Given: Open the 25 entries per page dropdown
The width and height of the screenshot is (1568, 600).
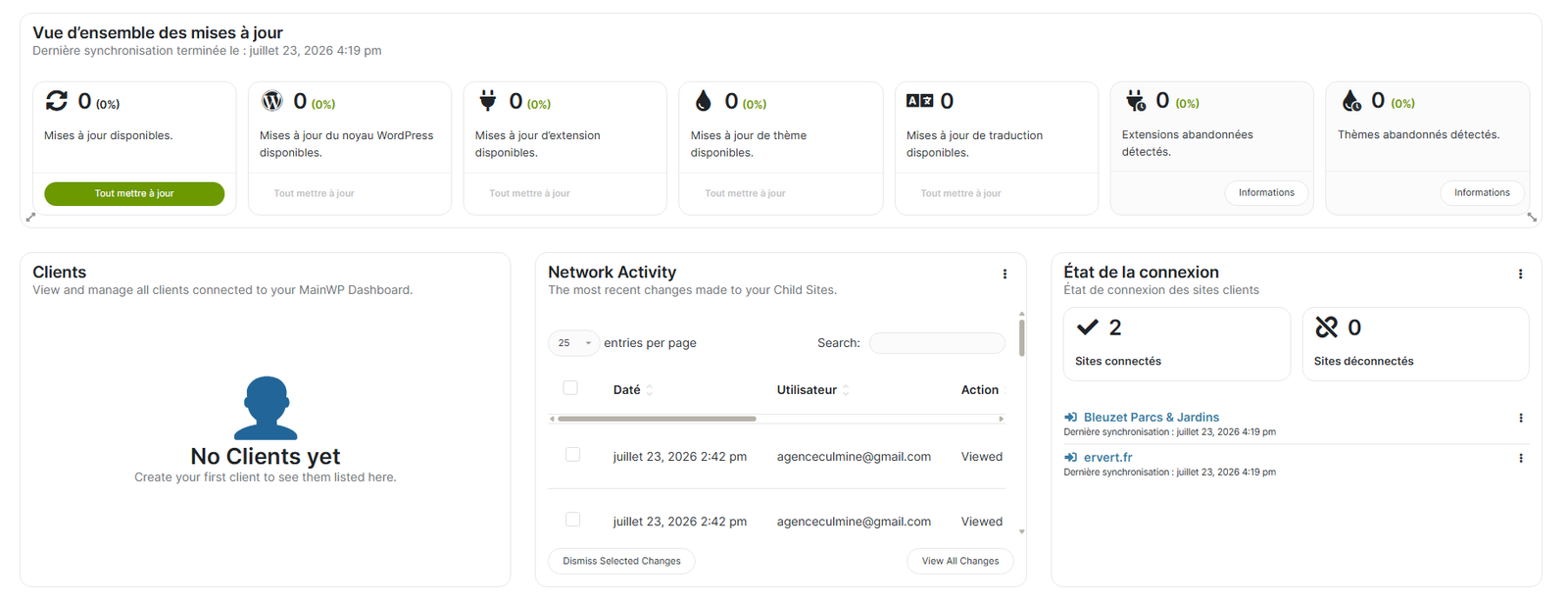Looking at the screenshot, I should click(573, 343).
